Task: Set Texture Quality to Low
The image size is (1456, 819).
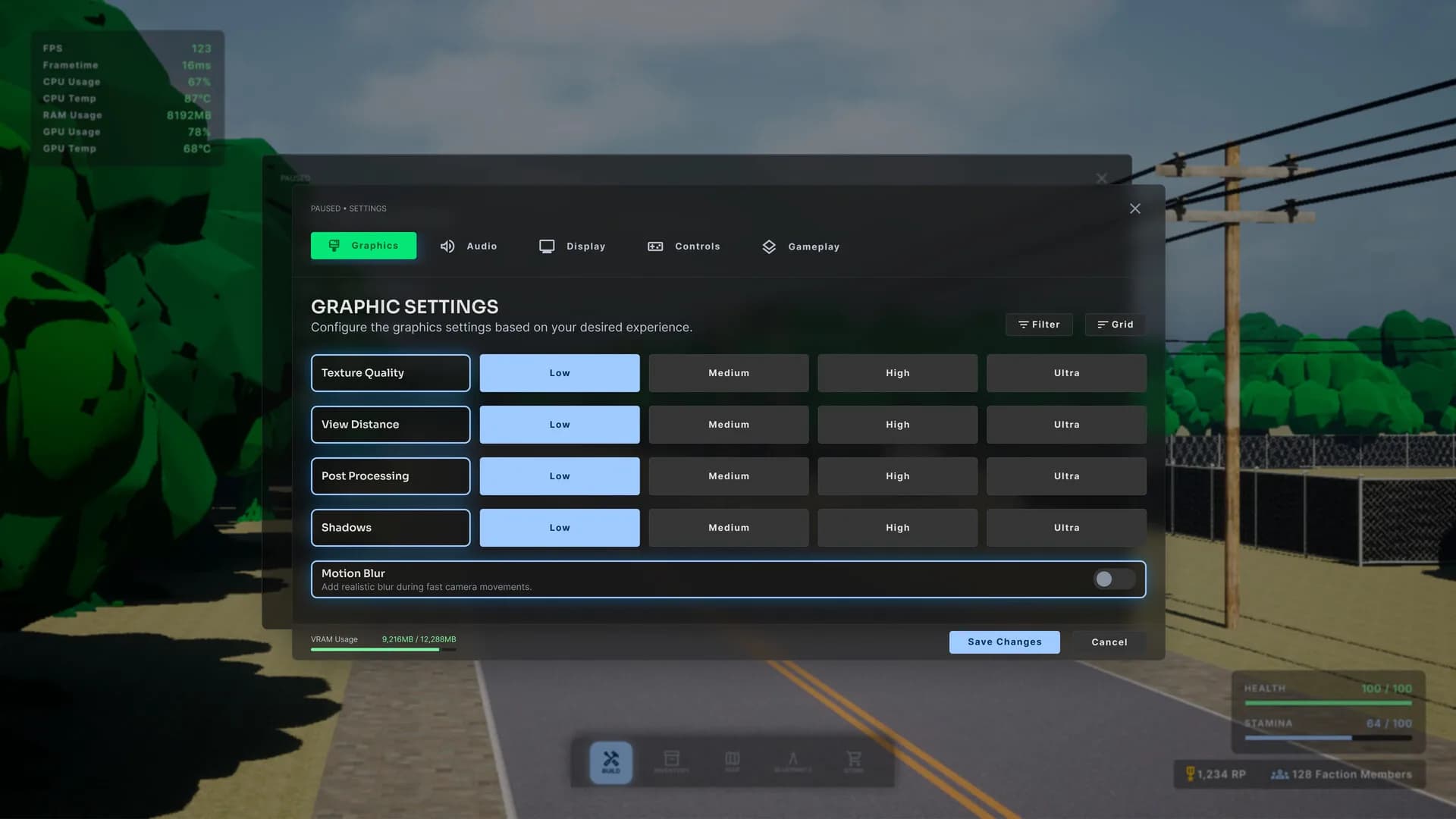Action: 560,373
